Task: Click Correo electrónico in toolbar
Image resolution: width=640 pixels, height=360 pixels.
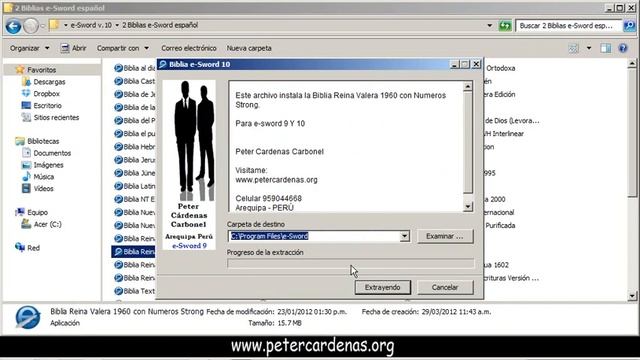Action: coord(189,48)
